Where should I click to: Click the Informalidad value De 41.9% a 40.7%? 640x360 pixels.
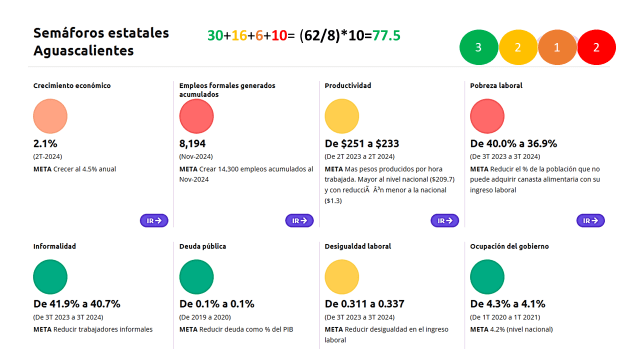(x=77, y=304)
